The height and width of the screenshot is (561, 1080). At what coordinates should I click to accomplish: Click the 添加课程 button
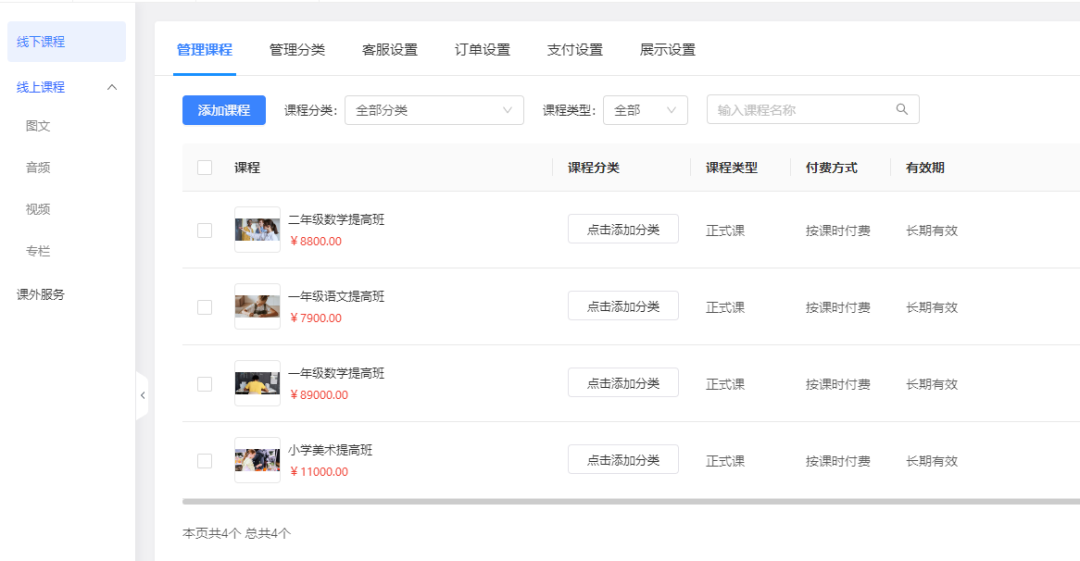tap(224, 110)
